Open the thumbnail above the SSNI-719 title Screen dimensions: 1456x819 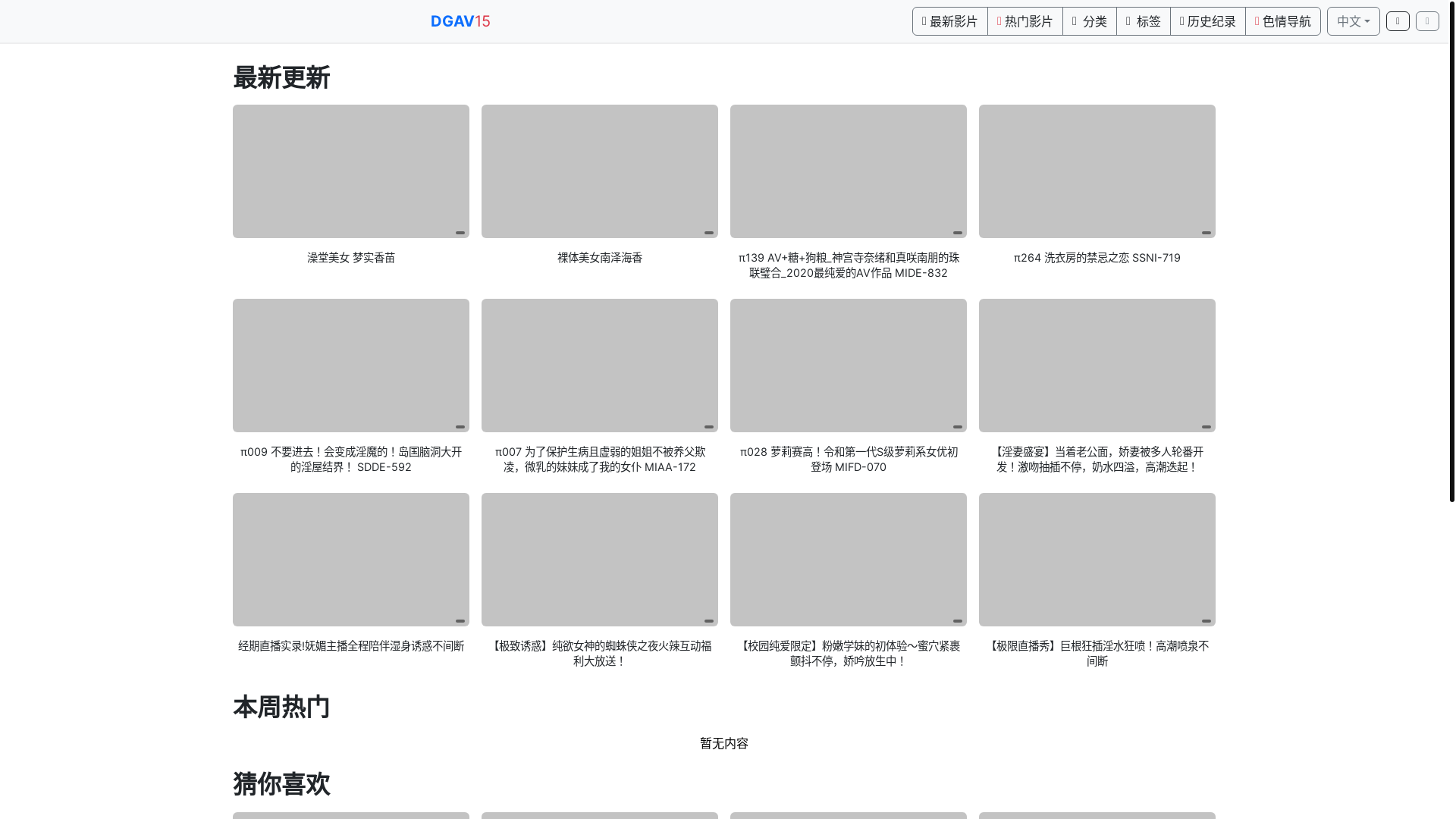click(x=1097, y=171)
